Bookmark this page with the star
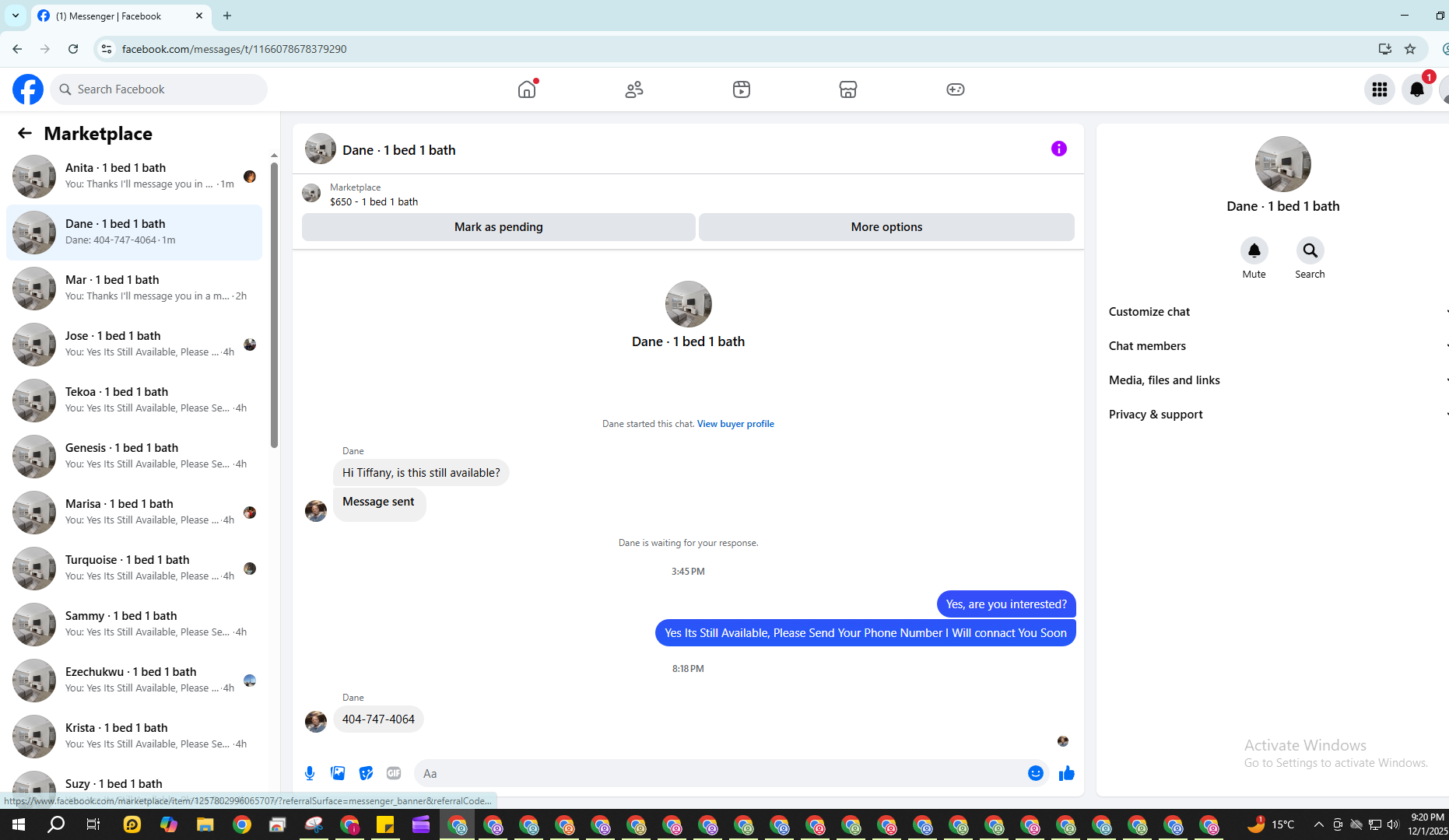Screen dimensions: 1449x840 pyautogui.click(x=1410, y=49)
